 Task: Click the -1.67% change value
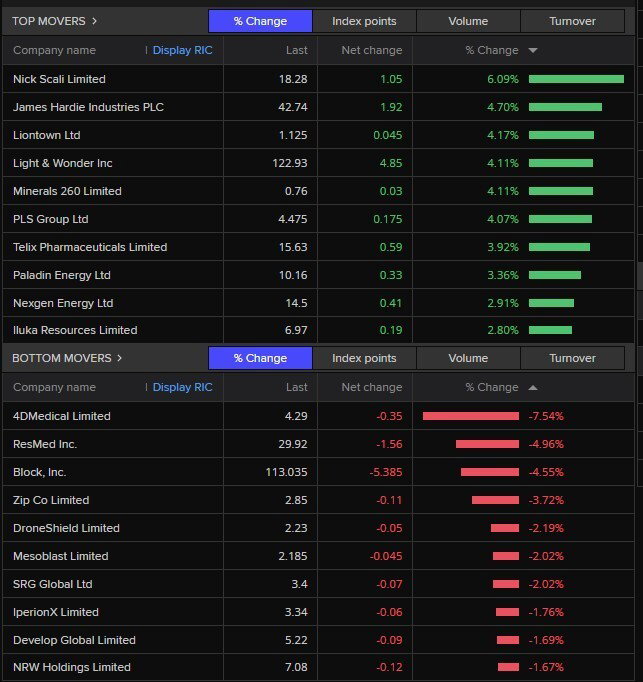pos(546,667)
